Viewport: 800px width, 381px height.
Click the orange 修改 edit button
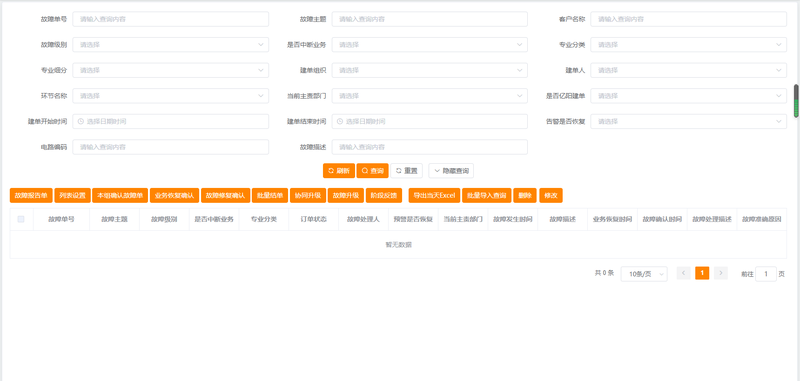[x=551, y=195]
